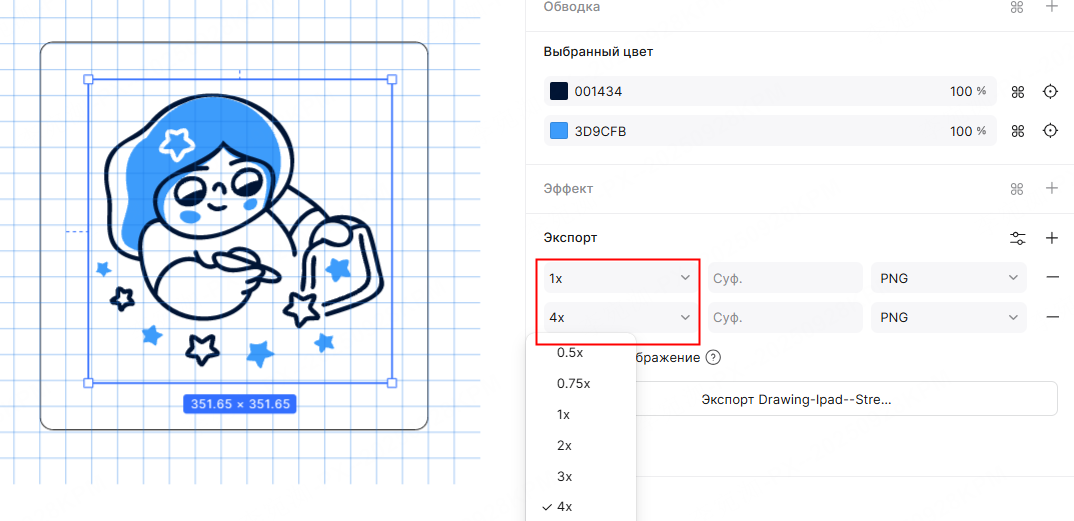Open the Экспорт settings sliders icon

pos(1018,238)
